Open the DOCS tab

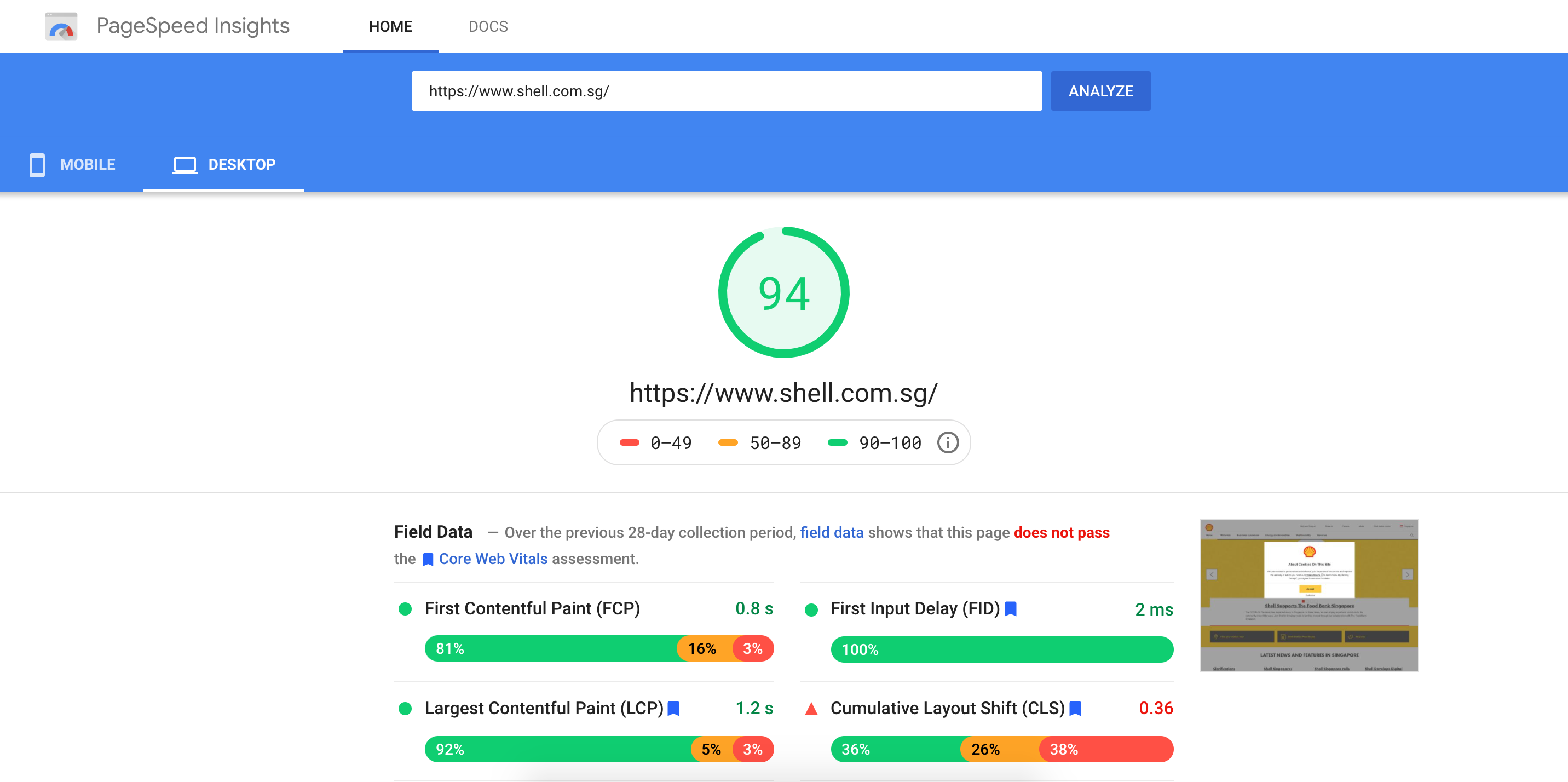[488, 26]
